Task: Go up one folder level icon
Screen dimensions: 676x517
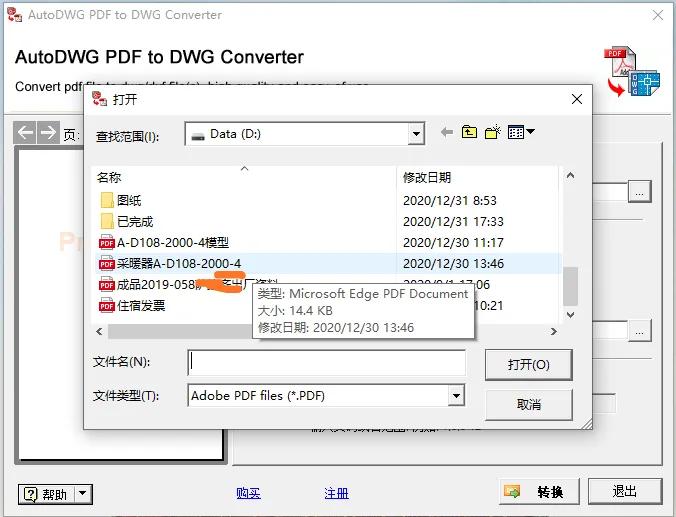Action: [x=469, y=132]
